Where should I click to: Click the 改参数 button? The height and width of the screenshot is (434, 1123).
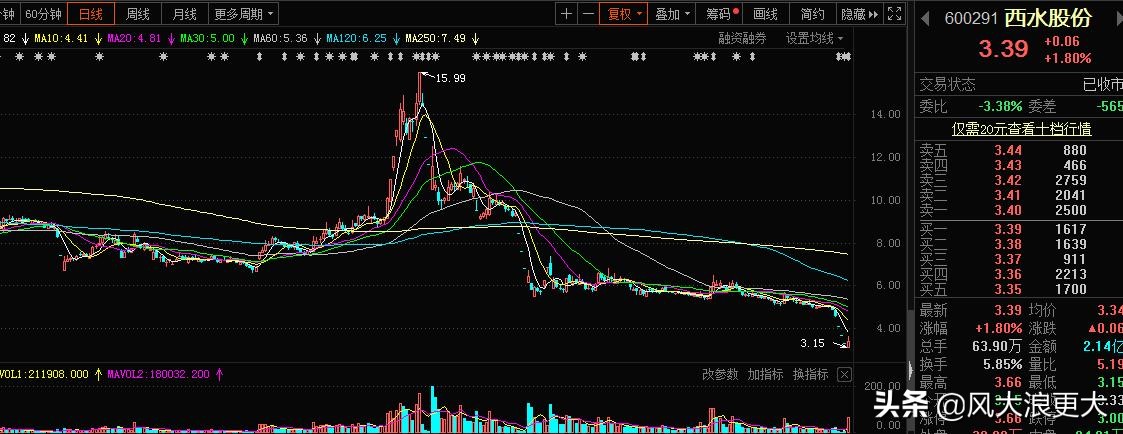(720, 375)
